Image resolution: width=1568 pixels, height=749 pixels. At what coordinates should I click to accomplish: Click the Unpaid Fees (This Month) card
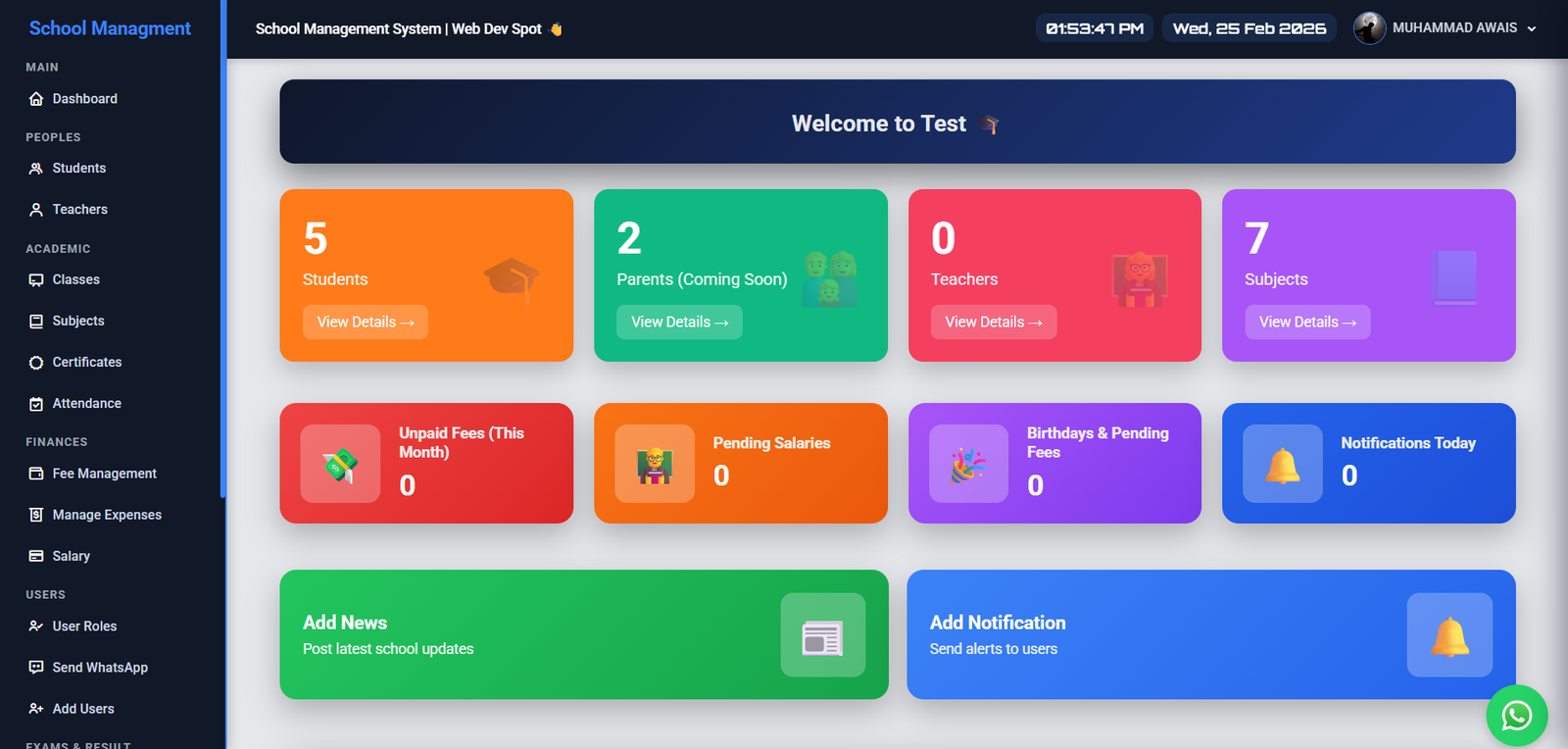tap(426, 463)
